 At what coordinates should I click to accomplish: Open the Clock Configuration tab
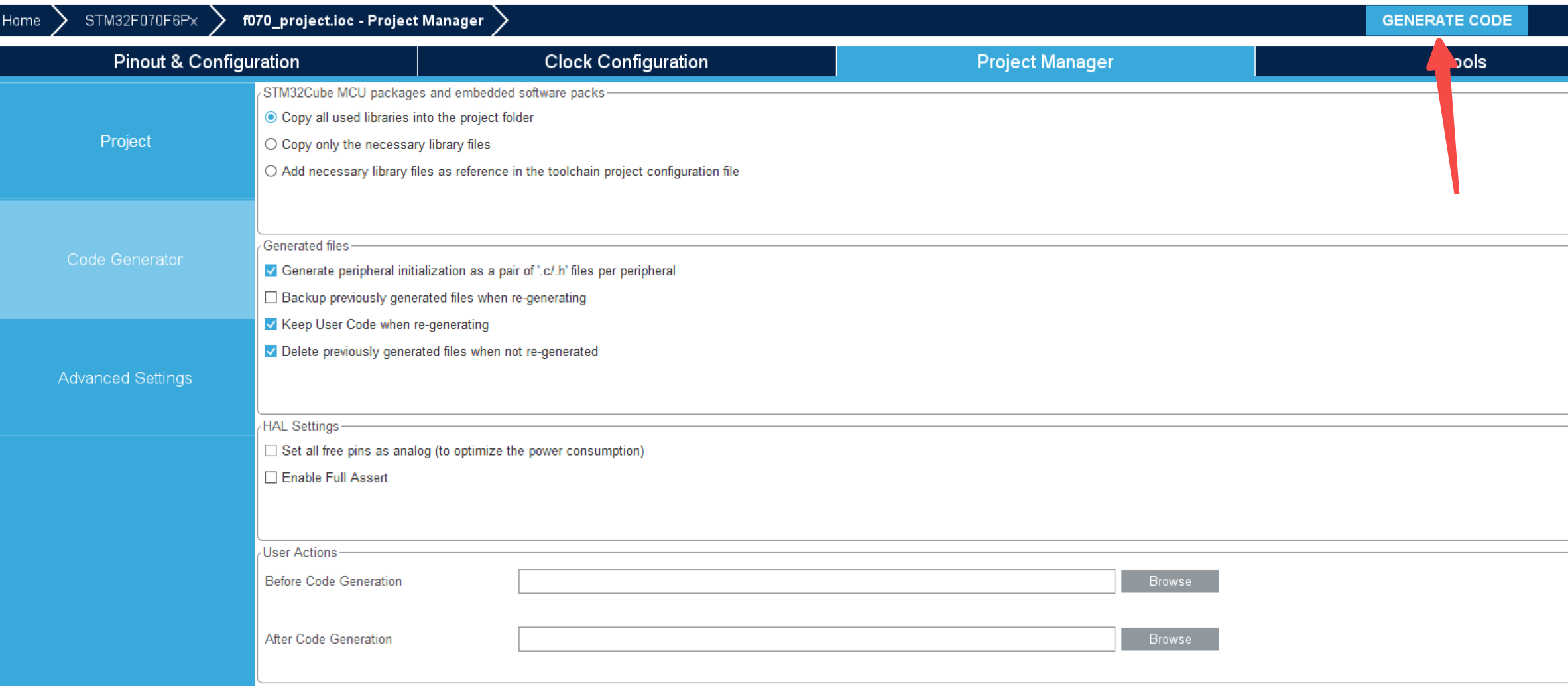(627, 62)
